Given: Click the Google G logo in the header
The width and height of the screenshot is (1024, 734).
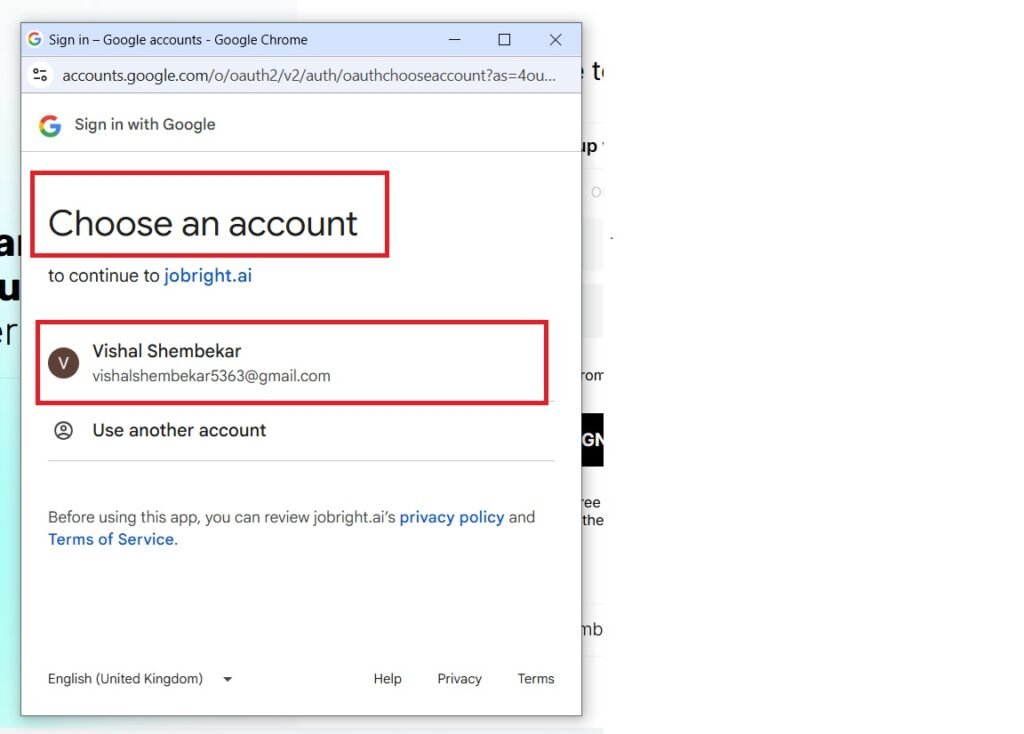Looking at the screenshot, I should click(x=50, y=125).
